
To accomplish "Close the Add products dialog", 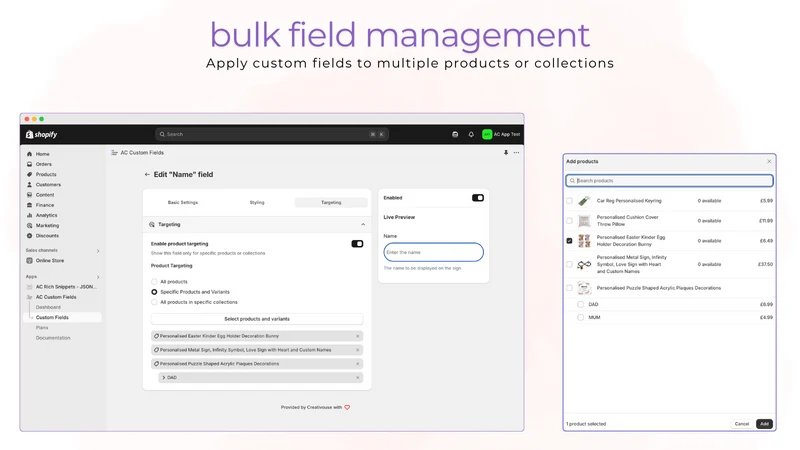I will coord(769,162).
